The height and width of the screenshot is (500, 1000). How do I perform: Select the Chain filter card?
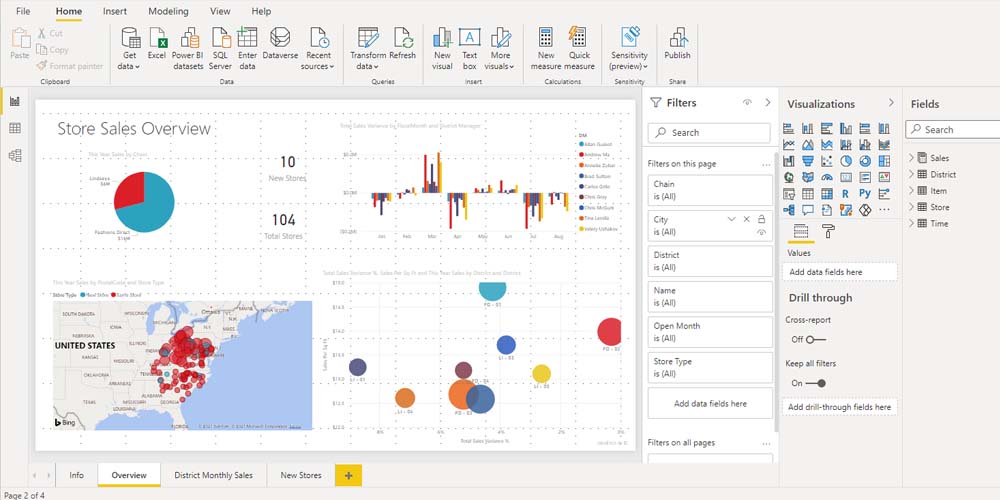coord(710,190)
